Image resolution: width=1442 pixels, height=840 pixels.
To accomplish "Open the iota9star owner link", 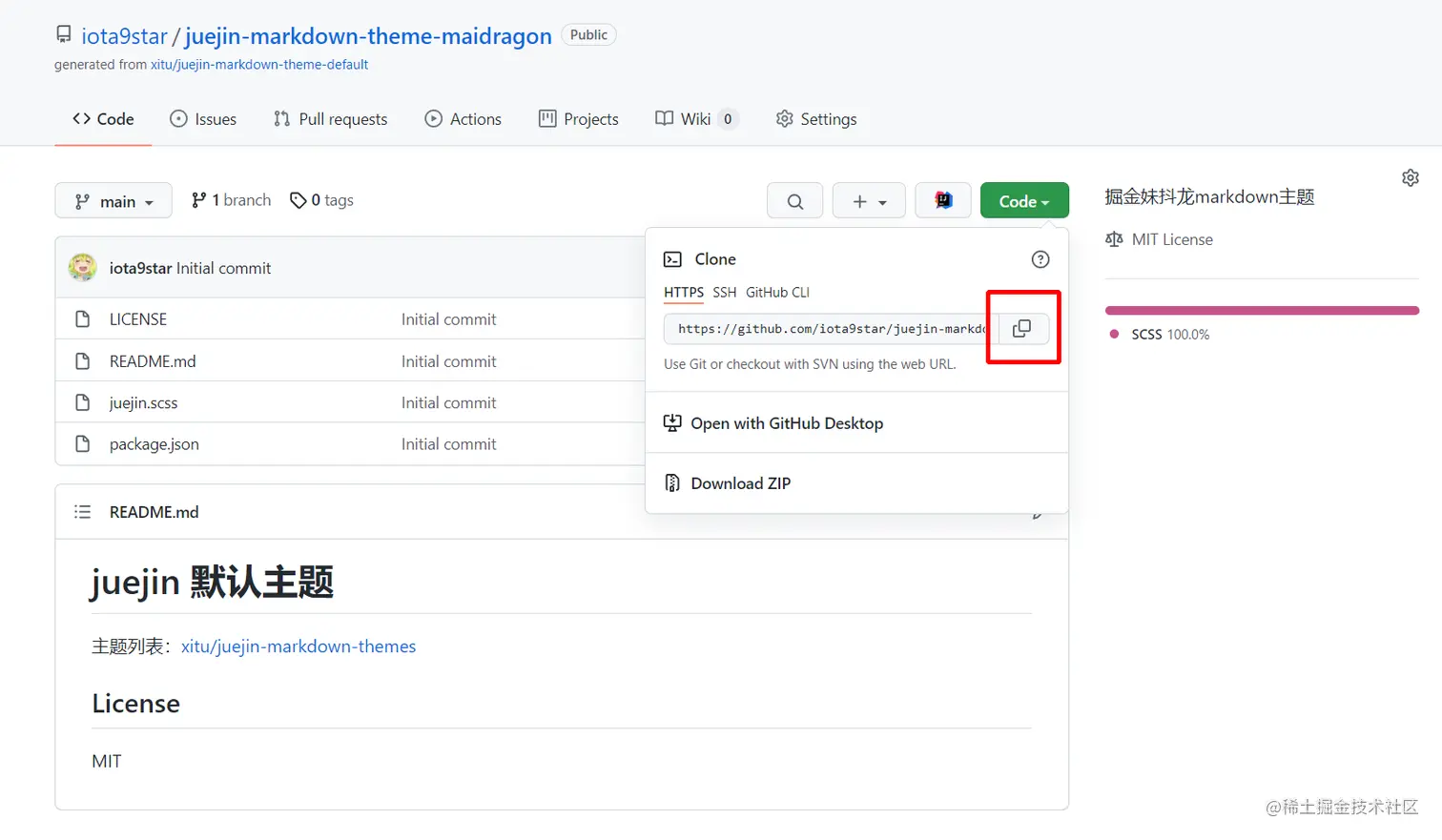I will click(x=124, y=36).
